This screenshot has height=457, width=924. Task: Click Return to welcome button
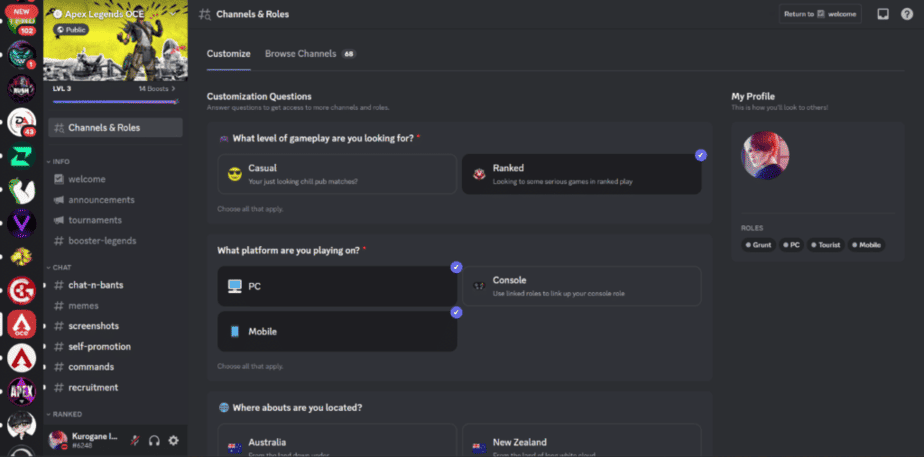820,14
